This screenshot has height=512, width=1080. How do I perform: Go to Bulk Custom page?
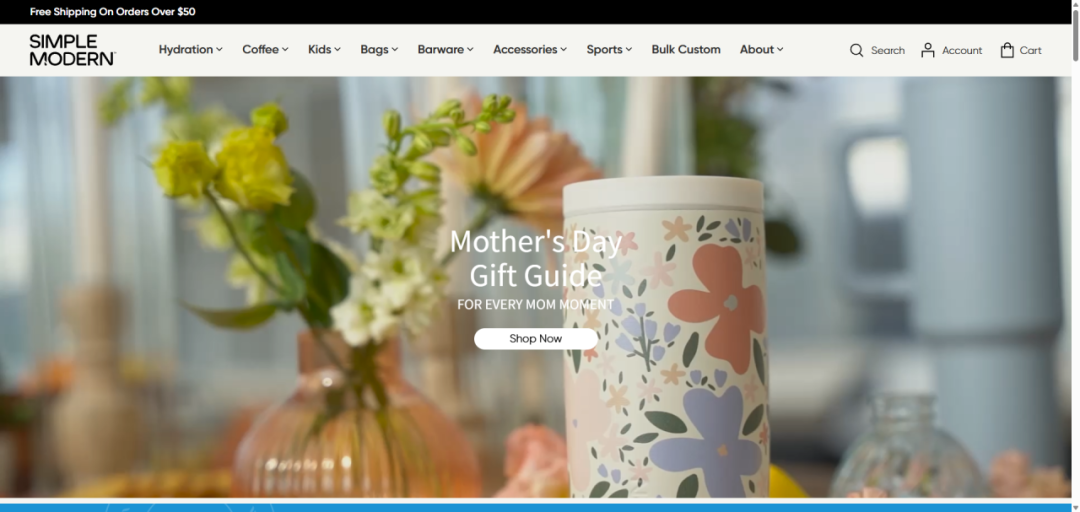pyautogui.click(x=686, y=50)
